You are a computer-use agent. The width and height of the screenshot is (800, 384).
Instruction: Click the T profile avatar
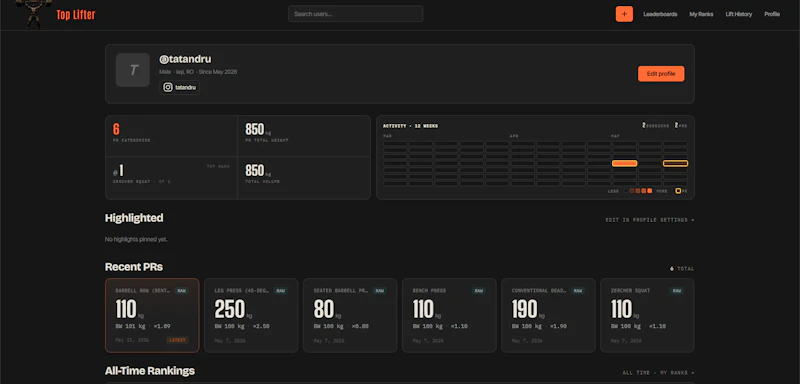click(x=133, y=70)
